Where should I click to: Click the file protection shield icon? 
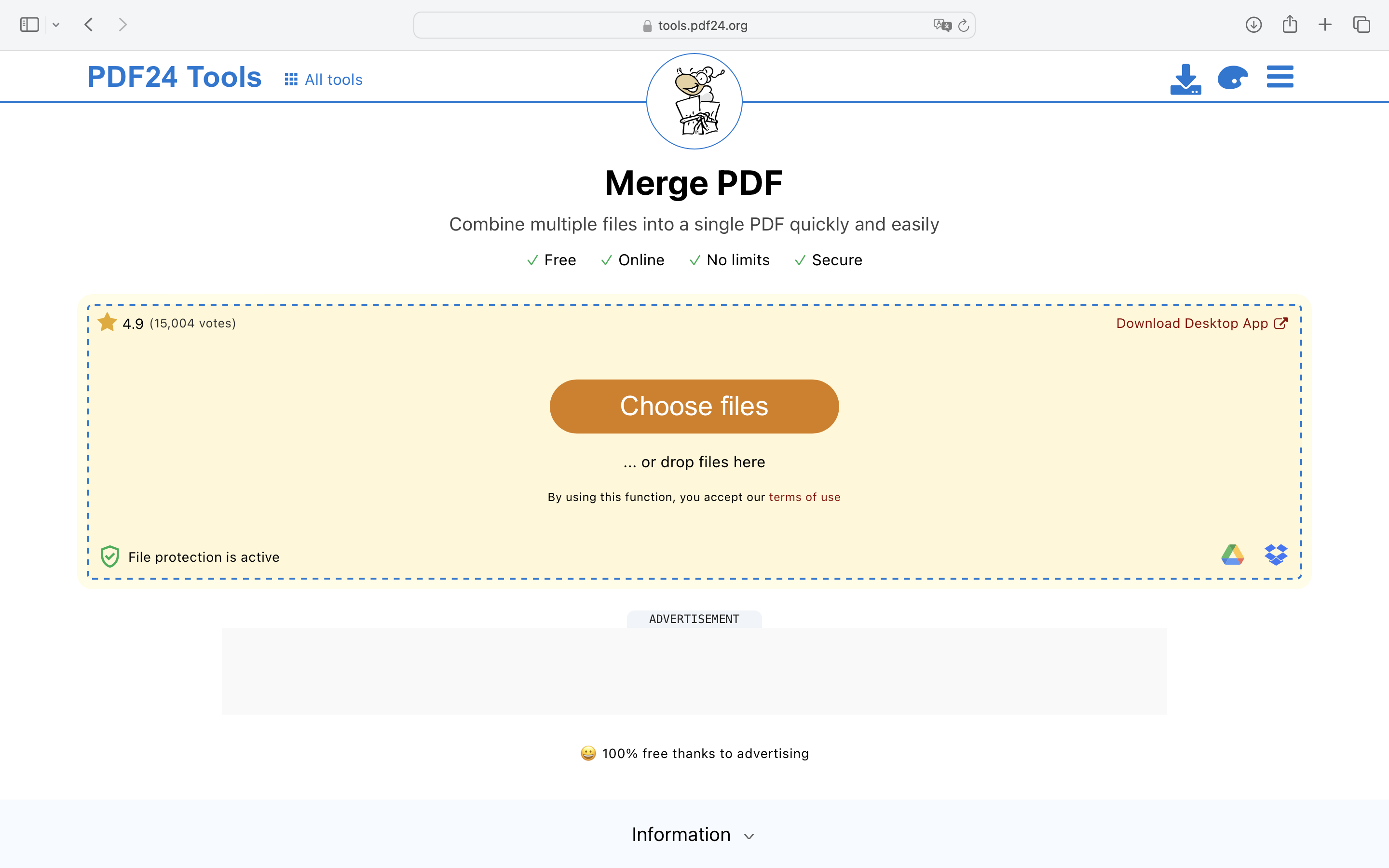pyautogui.click(x=109, y=556)
